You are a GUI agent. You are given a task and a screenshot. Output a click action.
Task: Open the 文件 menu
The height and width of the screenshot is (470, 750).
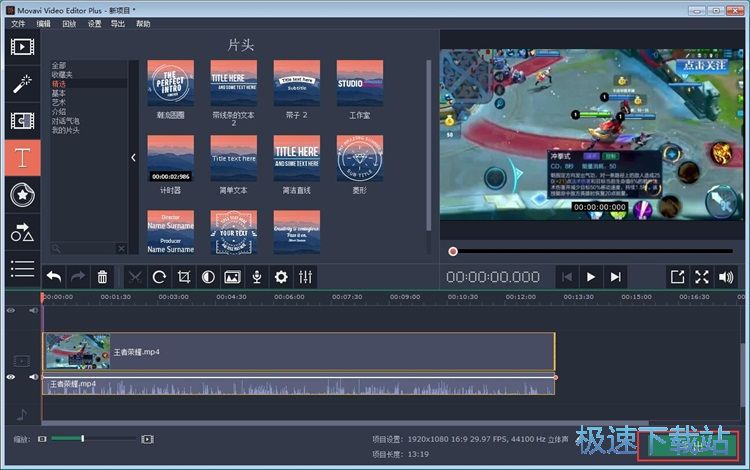(18, 23)
